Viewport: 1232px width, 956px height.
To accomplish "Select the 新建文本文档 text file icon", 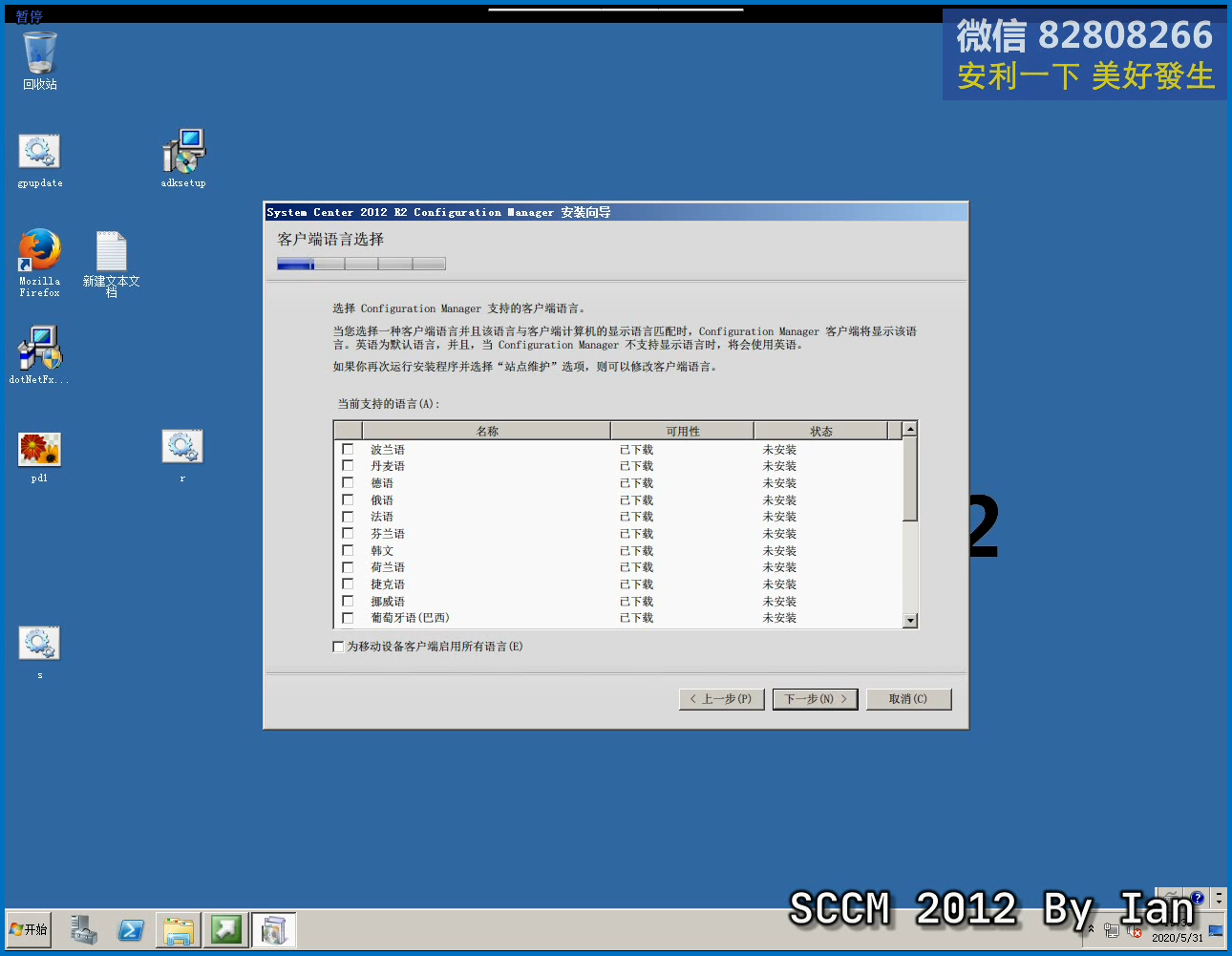I will coord(112,263).
